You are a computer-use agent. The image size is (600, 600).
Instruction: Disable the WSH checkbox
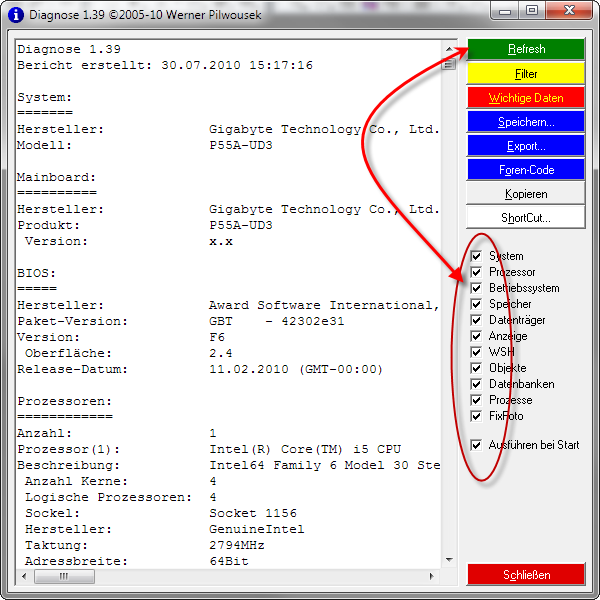(x=476, y=352)
